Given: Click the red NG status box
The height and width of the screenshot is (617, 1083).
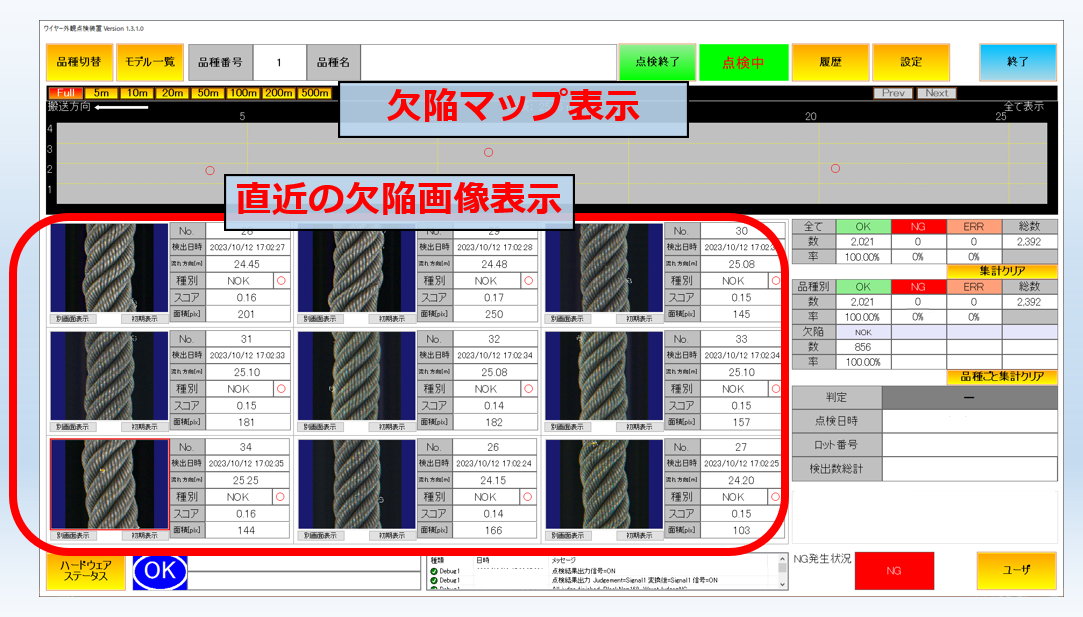Looking at the screenshot, I should (894, 571).
